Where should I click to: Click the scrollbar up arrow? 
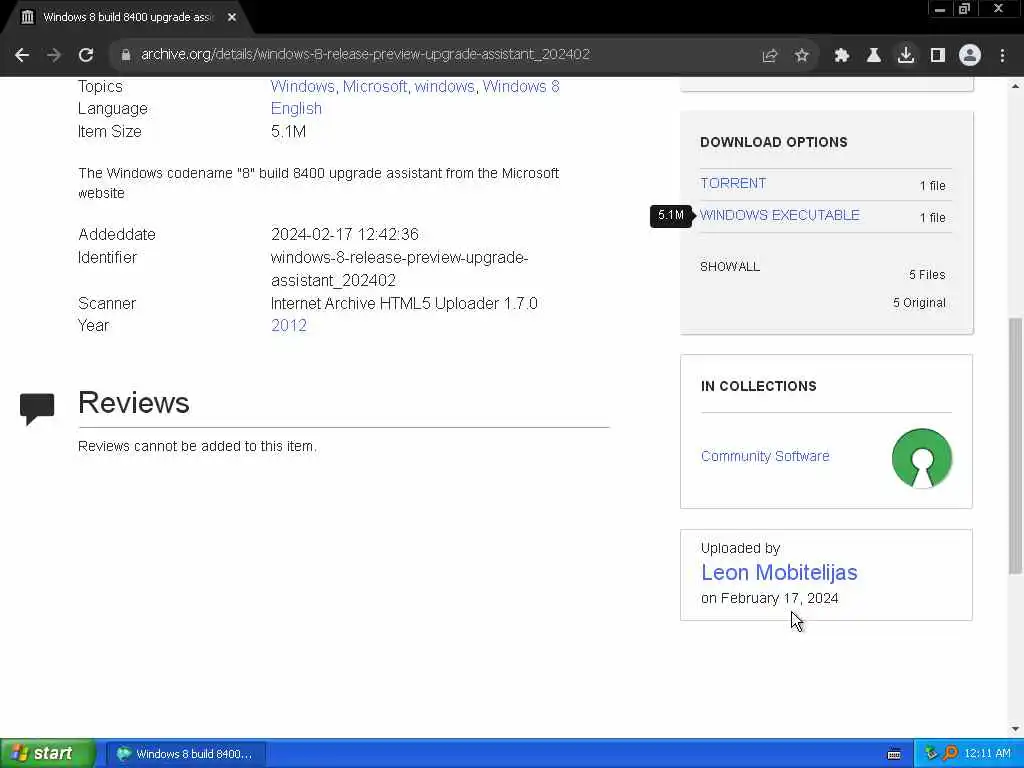[1015, 86]
